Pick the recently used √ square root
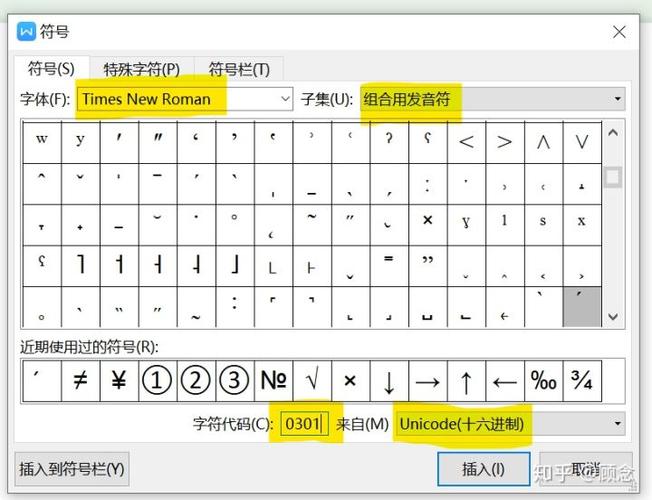 (x=312, y=381)
